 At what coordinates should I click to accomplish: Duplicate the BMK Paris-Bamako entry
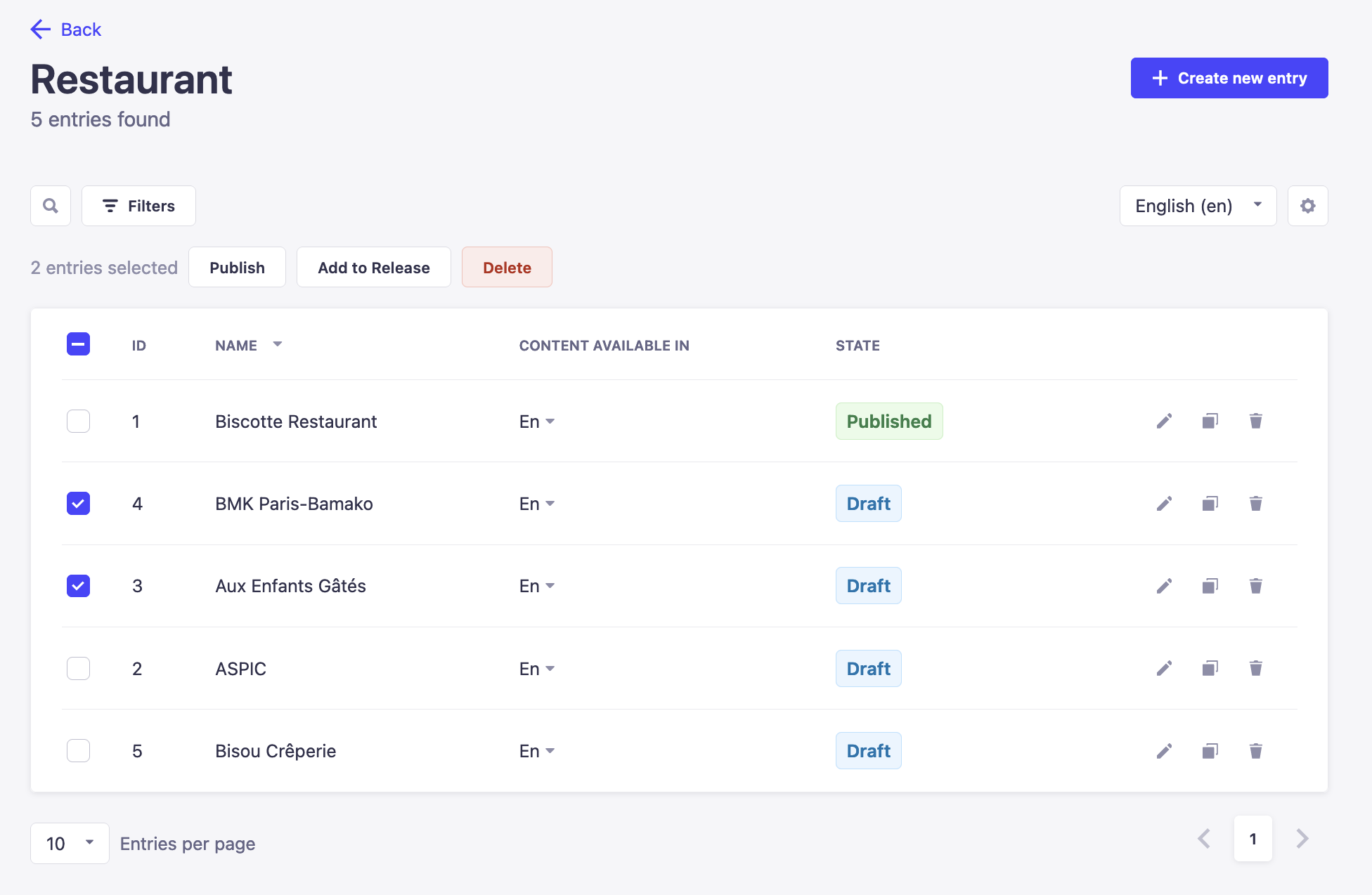pyautogui.click(x=1210, y=503)
